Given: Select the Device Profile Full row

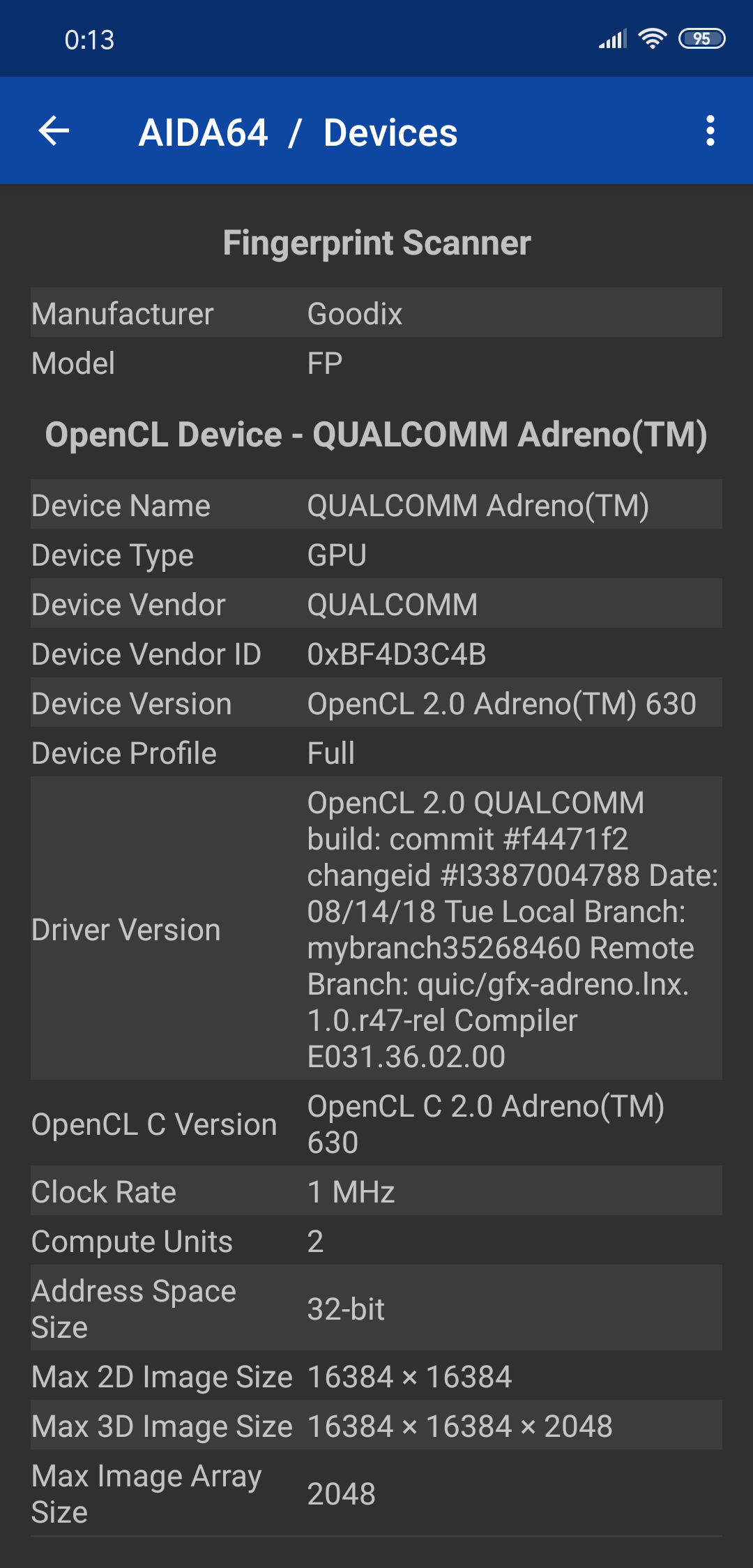Looking at the screenshot, I should pos(376,753).
